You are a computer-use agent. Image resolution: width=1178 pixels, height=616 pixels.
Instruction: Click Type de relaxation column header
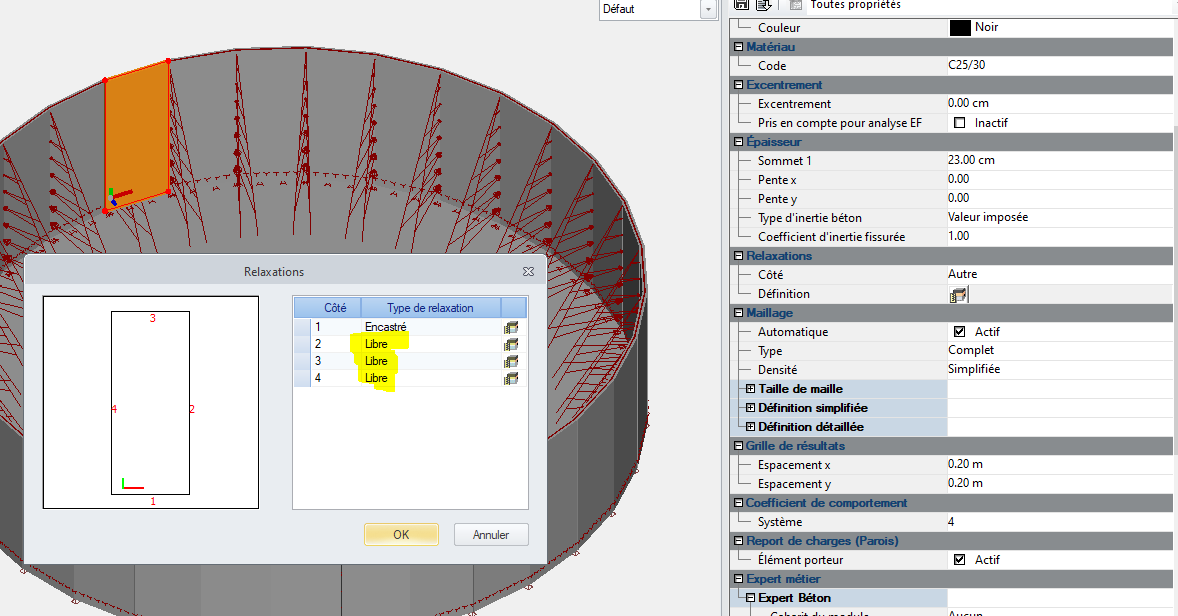(430, 308)
